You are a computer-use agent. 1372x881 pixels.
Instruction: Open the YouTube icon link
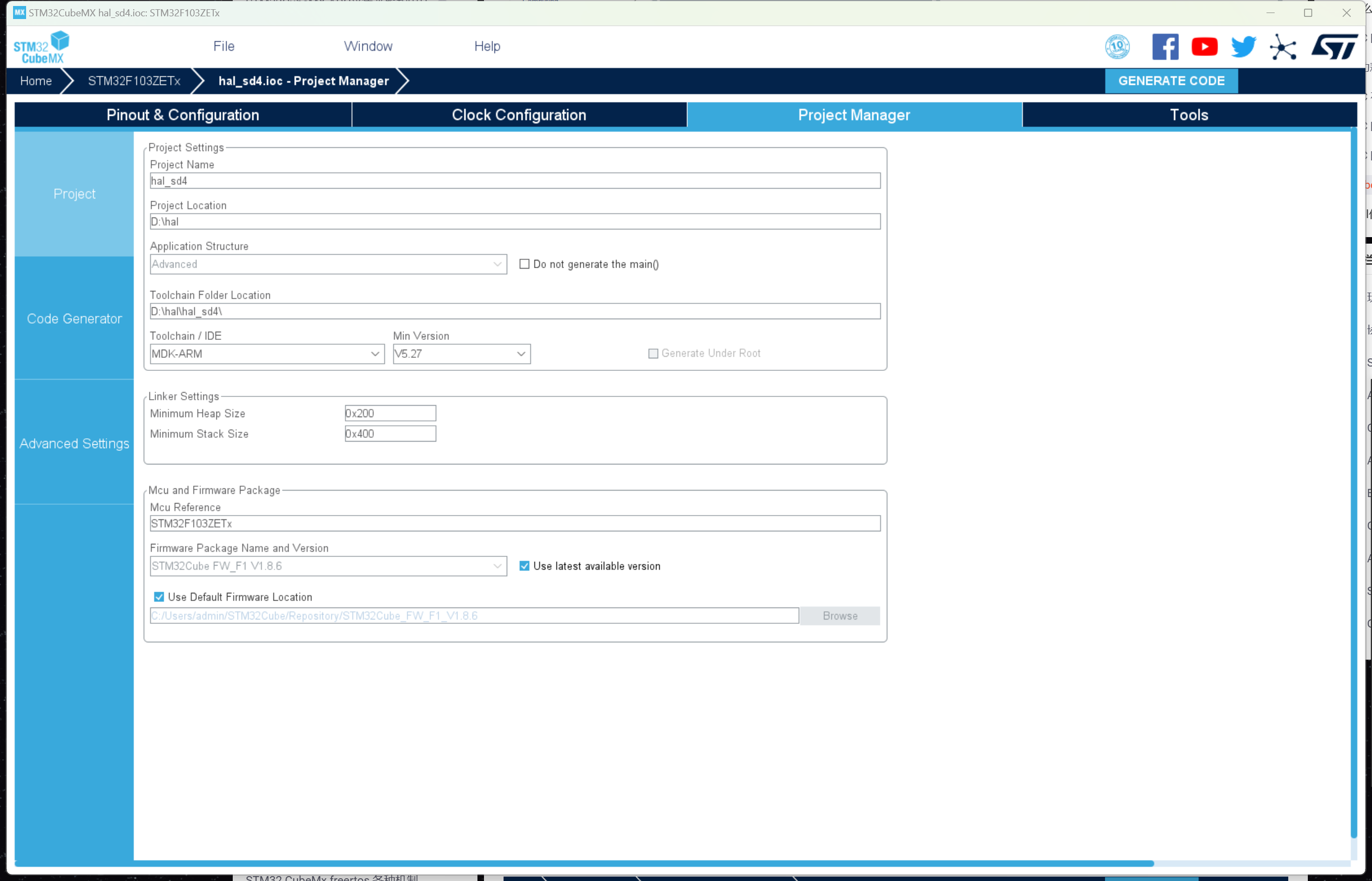tap(1205, 47)
